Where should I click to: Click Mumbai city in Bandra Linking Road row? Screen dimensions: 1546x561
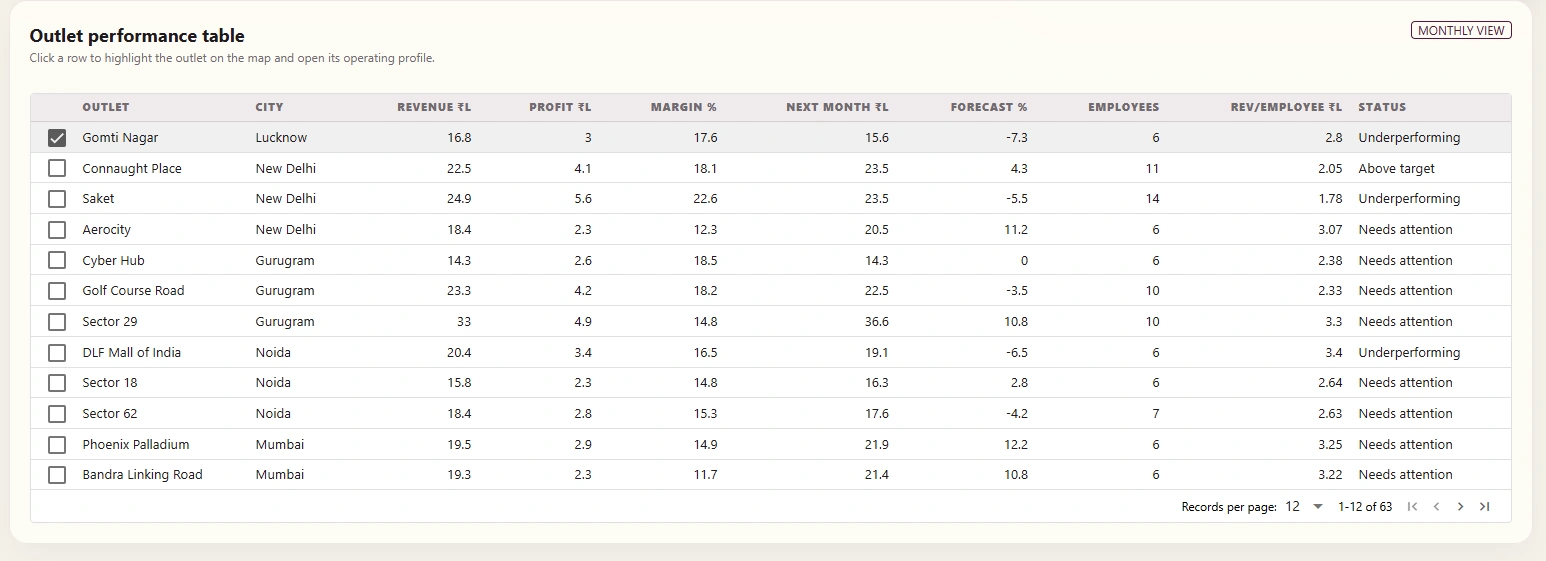(280, 475)
